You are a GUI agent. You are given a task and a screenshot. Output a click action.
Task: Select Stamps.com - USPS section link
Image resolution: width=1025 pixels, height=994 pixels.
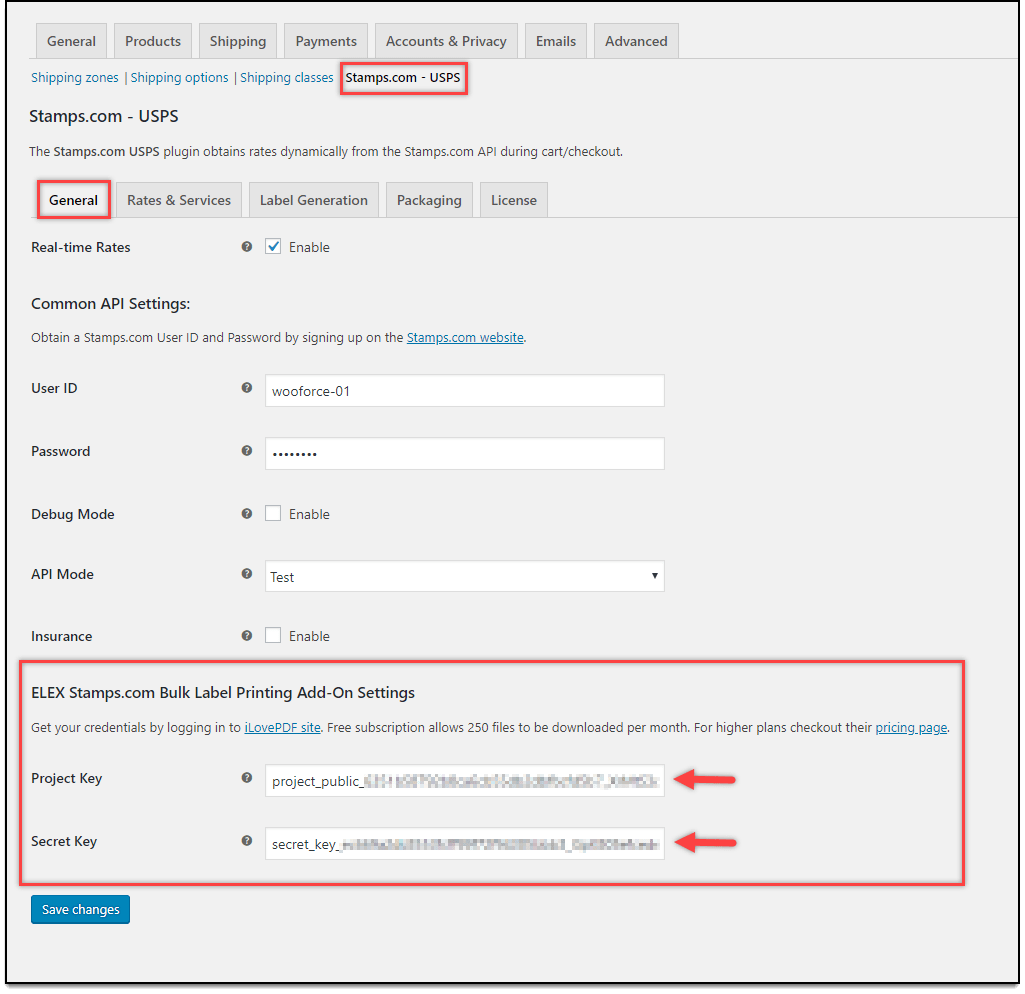[403, 78]
